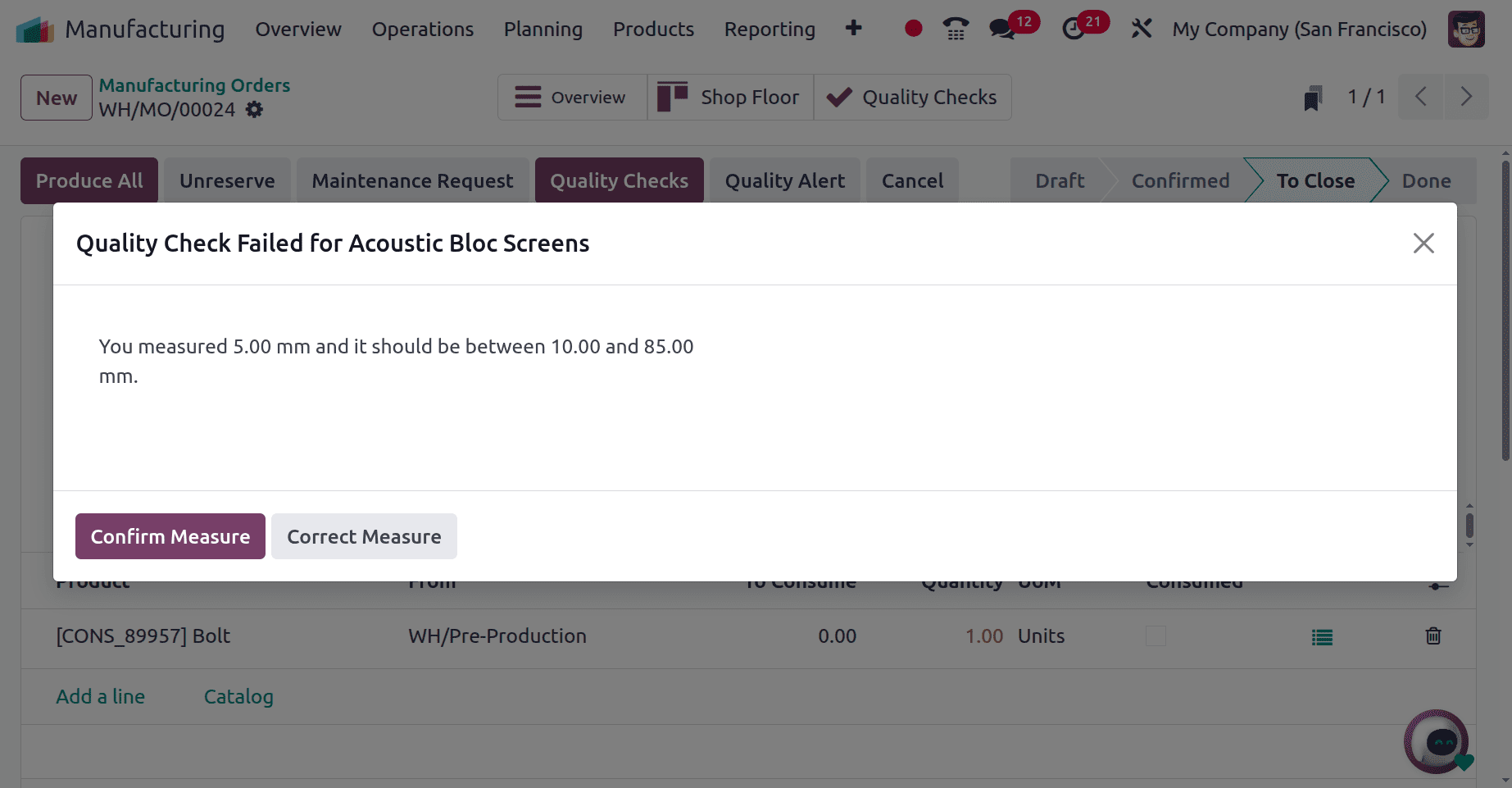This screenshot has width=1512, height=788.
Task: Delete the Bolt line using the trash icon
Action: point(1433,636)
